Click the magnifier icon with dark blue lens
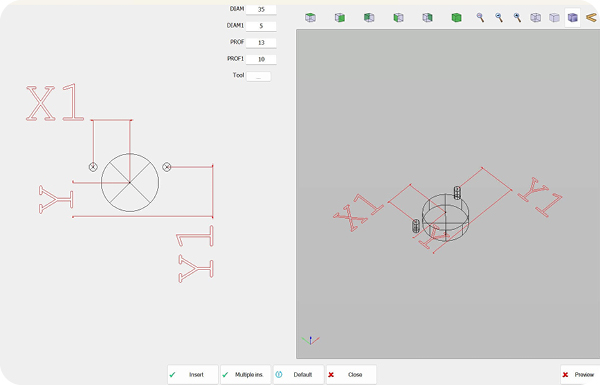 [517, 18]
